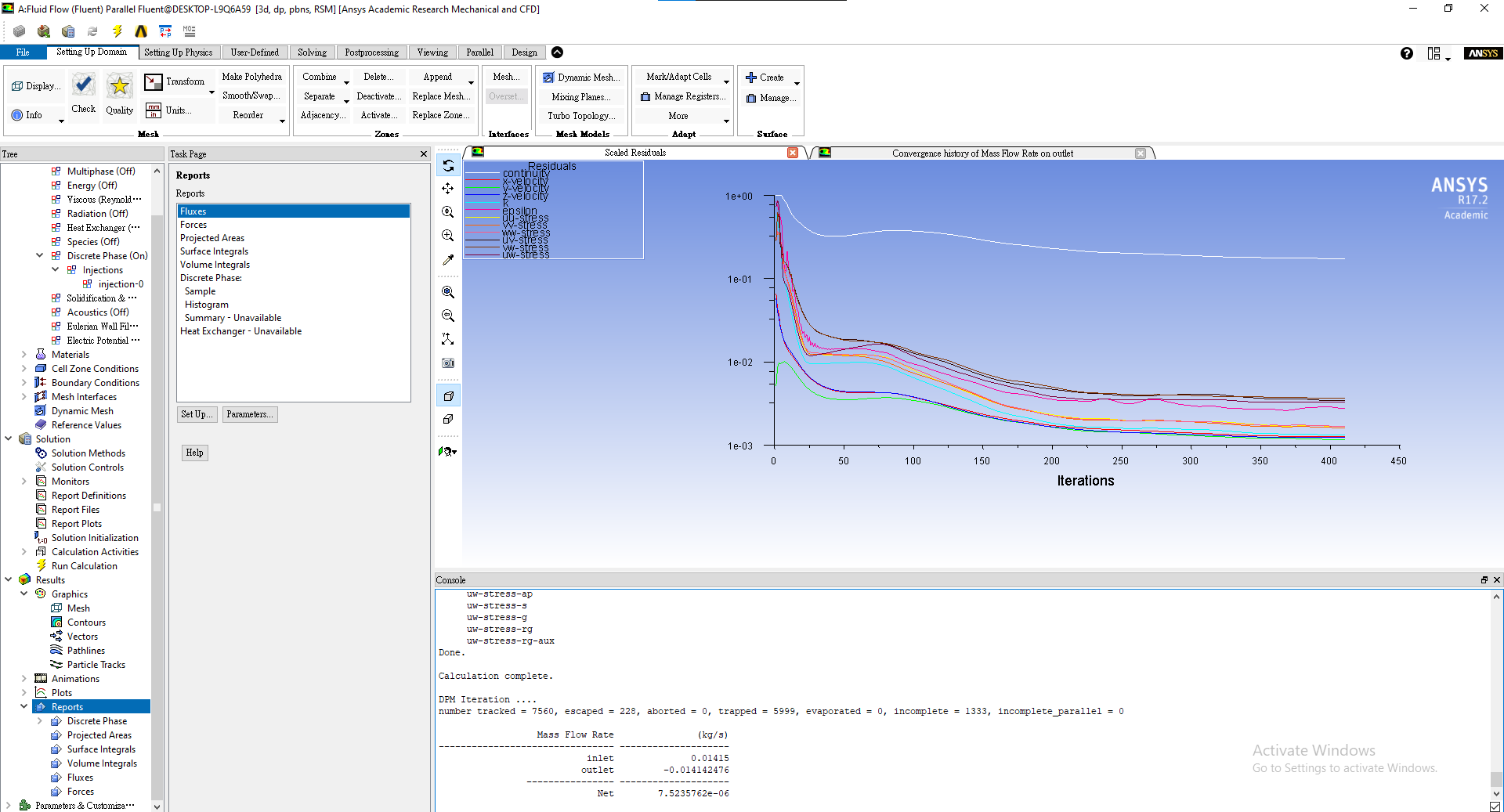This screenshot has width=1504, height=812.
Task: Switch to the Postprocessing ribbon tab
Action: (372, 52)
